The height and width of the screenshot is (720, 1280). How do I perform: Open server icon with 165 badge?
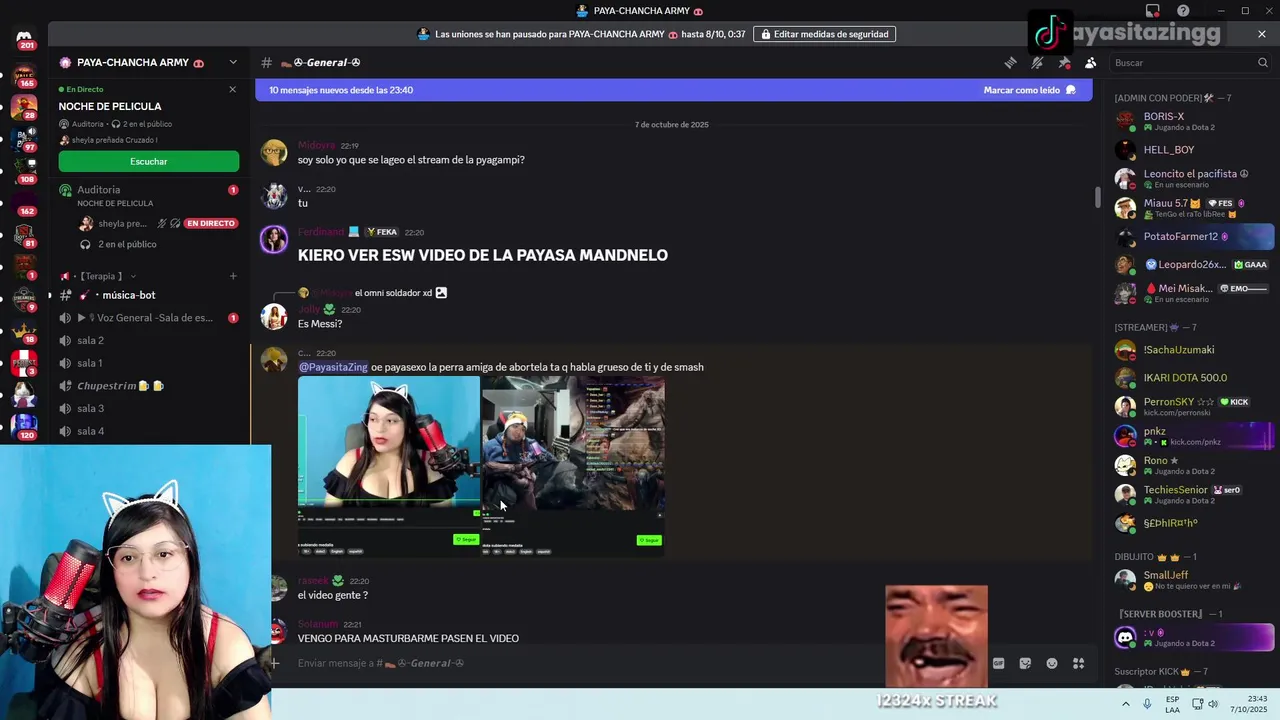(x=24, y=75)
